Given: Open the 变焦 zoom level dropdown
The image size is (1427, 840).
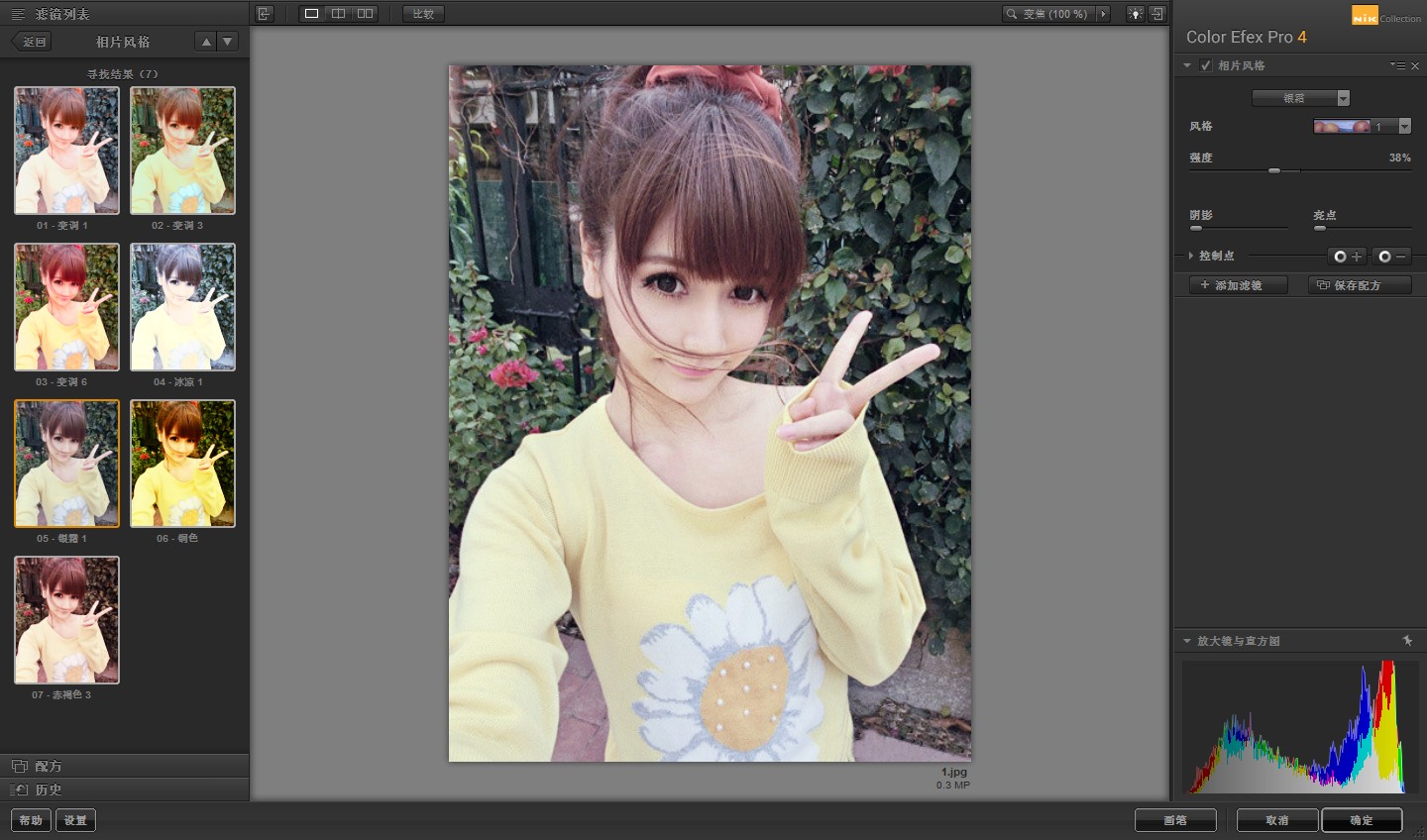Looking at the screenshot, I should [1102, 13].
